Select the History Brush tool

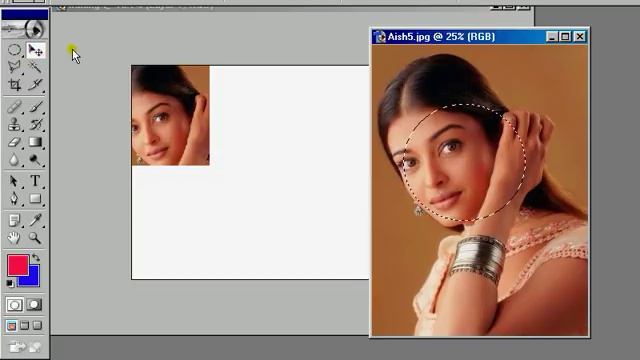pyautogui.click(x=36, y=124)
